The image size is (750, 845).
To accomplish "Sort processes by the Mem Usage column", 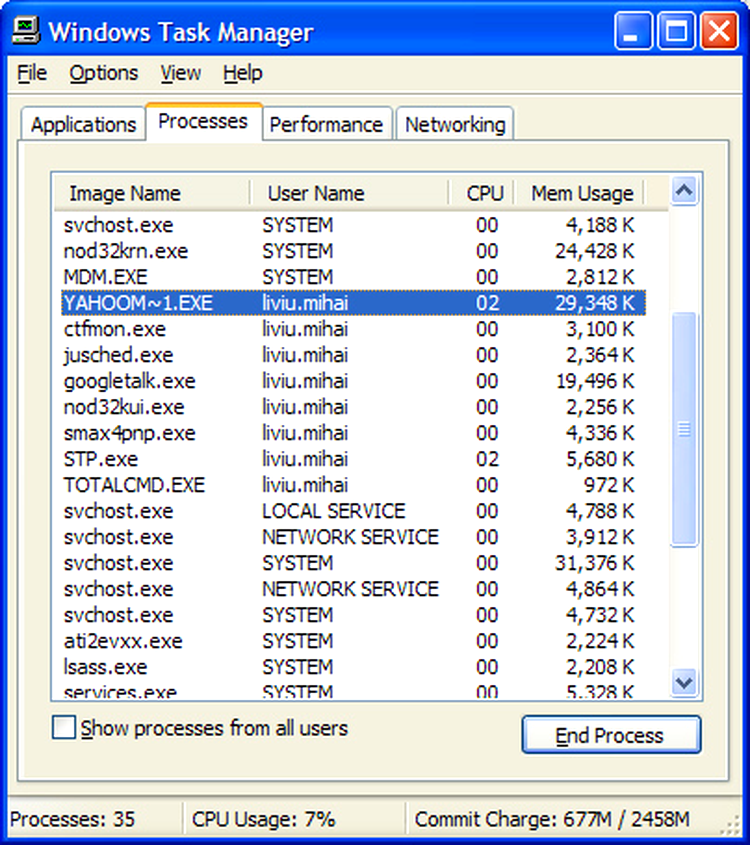I will [580, 193].
